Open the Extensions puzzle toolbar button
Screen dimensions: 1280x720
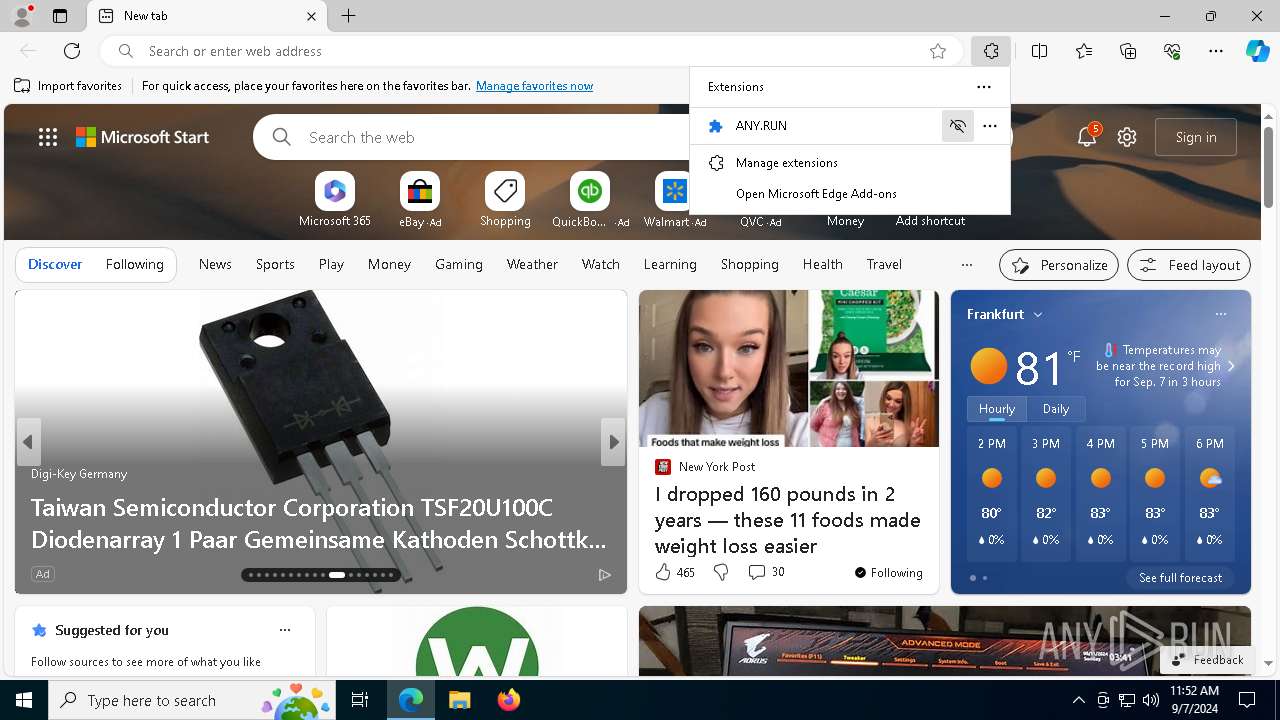pyautogui.click(x=991, y=51)
